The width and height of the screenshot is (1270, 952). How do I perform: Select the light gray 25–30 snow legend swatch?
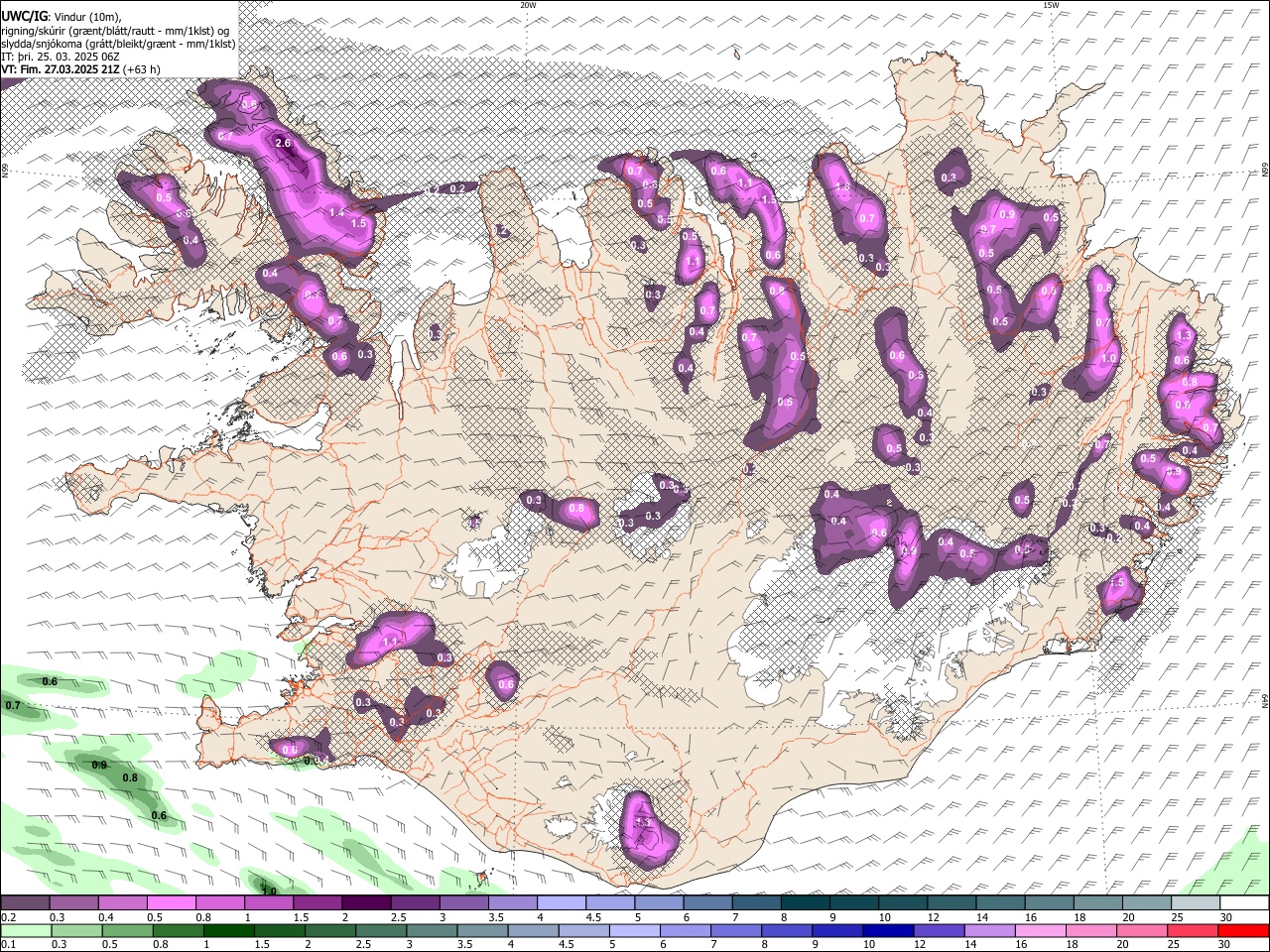point(1197,902)
